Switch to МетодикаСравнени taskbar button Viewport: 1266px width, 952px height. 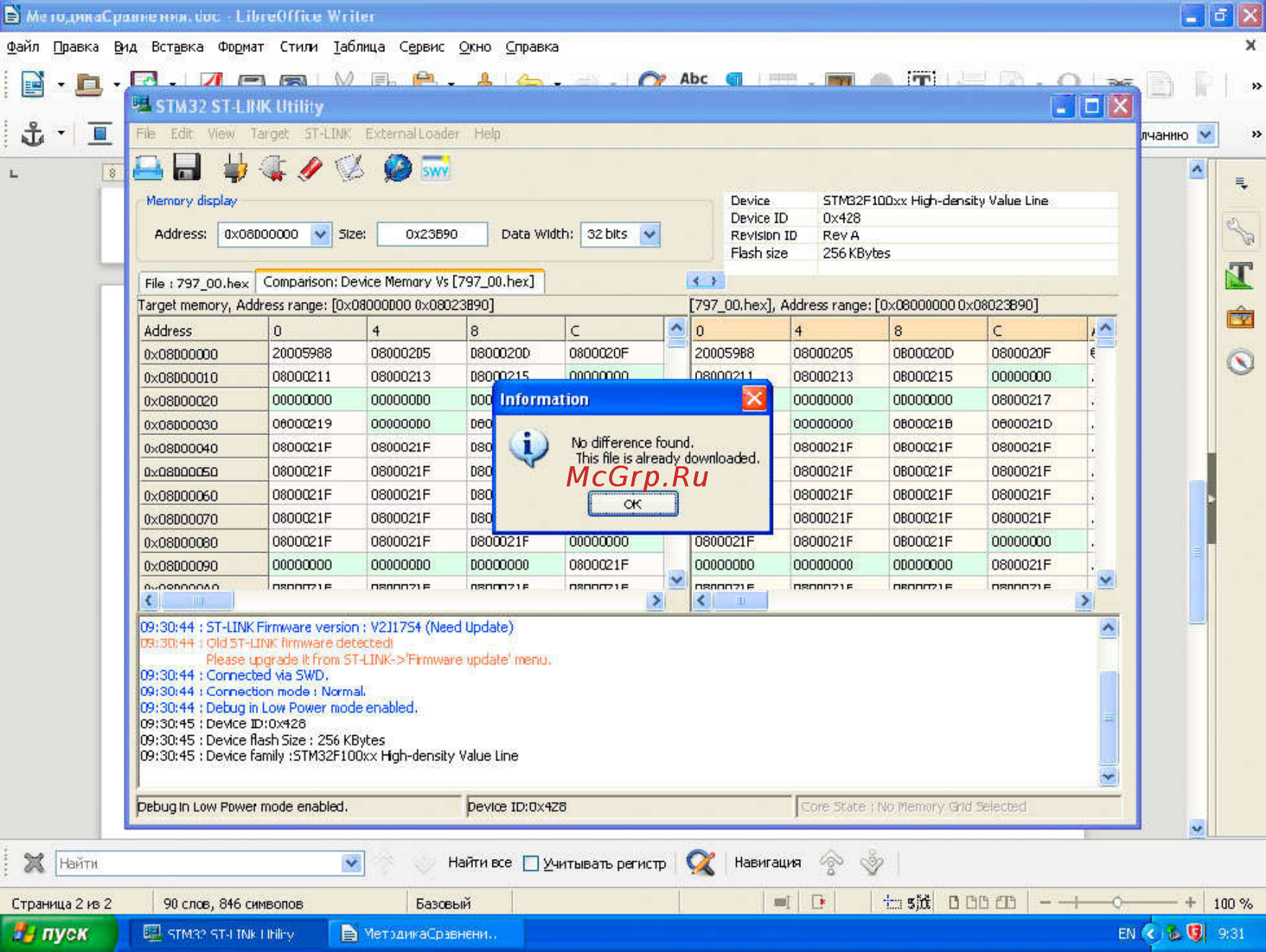tap(425, 934)
